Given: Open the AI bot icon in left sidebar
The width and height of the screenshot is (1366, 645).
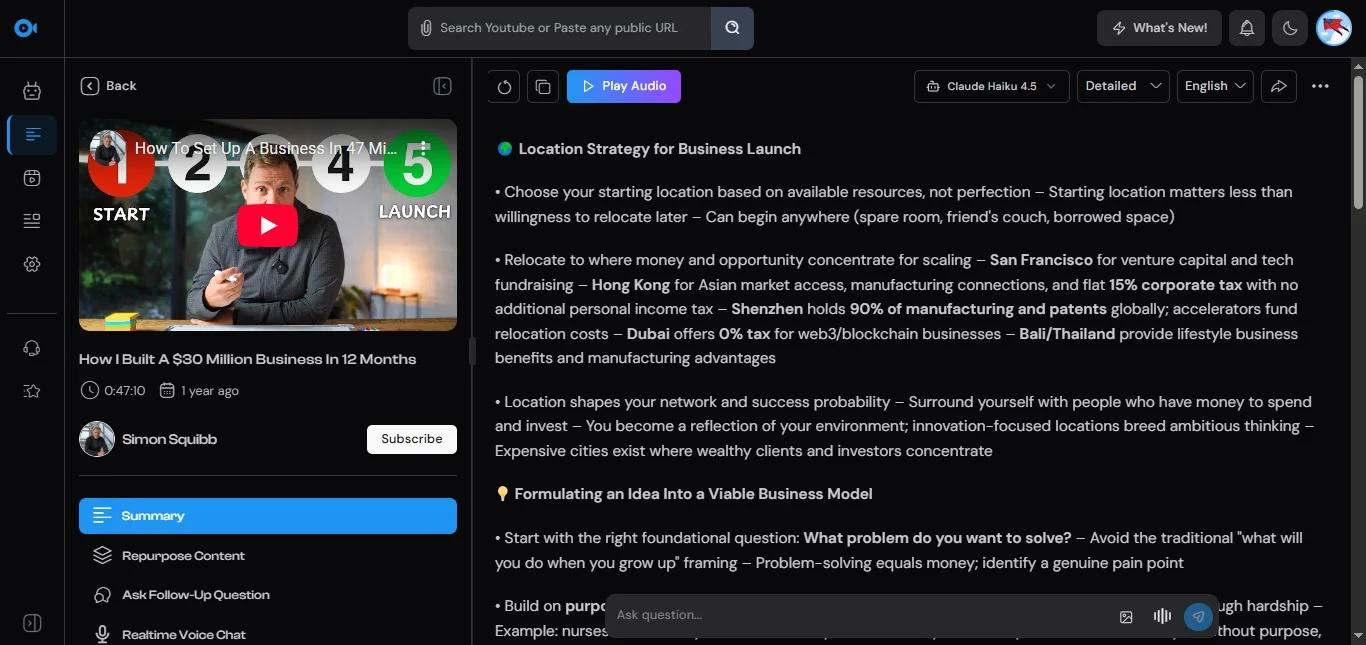Looking at the screenshot, I should pyautogui.click(x=32, y=91).
